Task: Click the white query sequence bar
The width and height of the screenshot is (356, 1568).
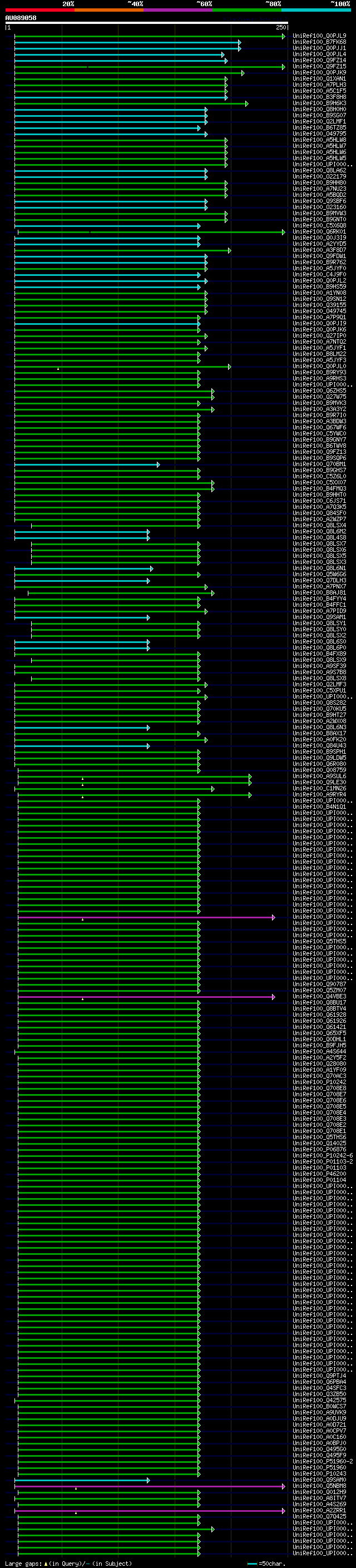Action: click(147, 23)
